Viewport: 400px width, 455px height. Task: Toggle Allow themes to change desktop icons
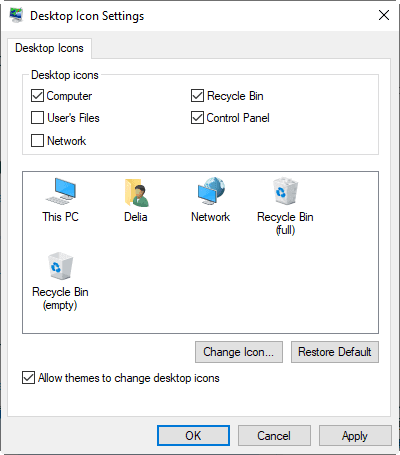(28, 378)
